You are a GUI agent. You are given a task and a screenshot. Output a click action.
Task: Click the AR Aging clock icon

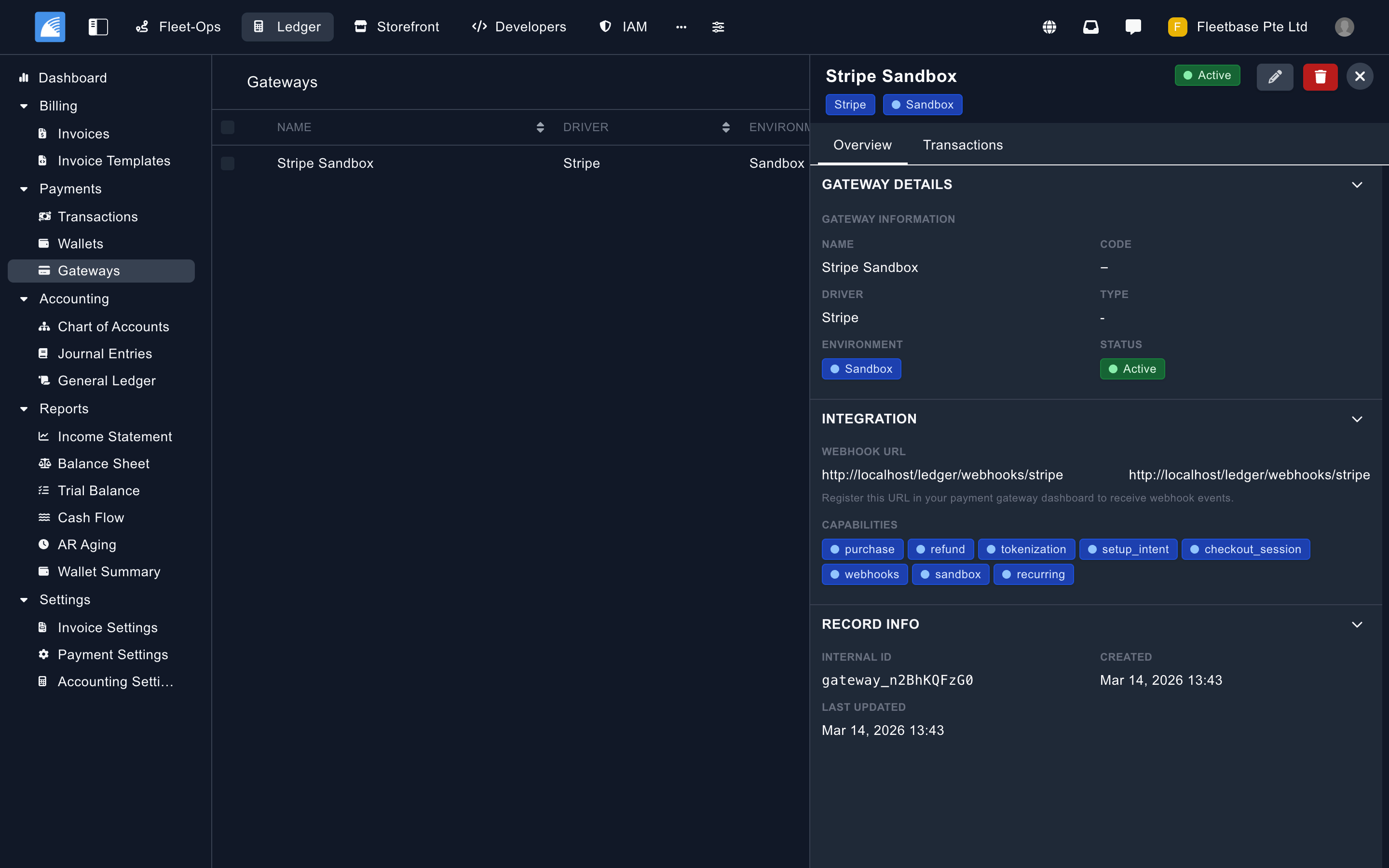43,544
